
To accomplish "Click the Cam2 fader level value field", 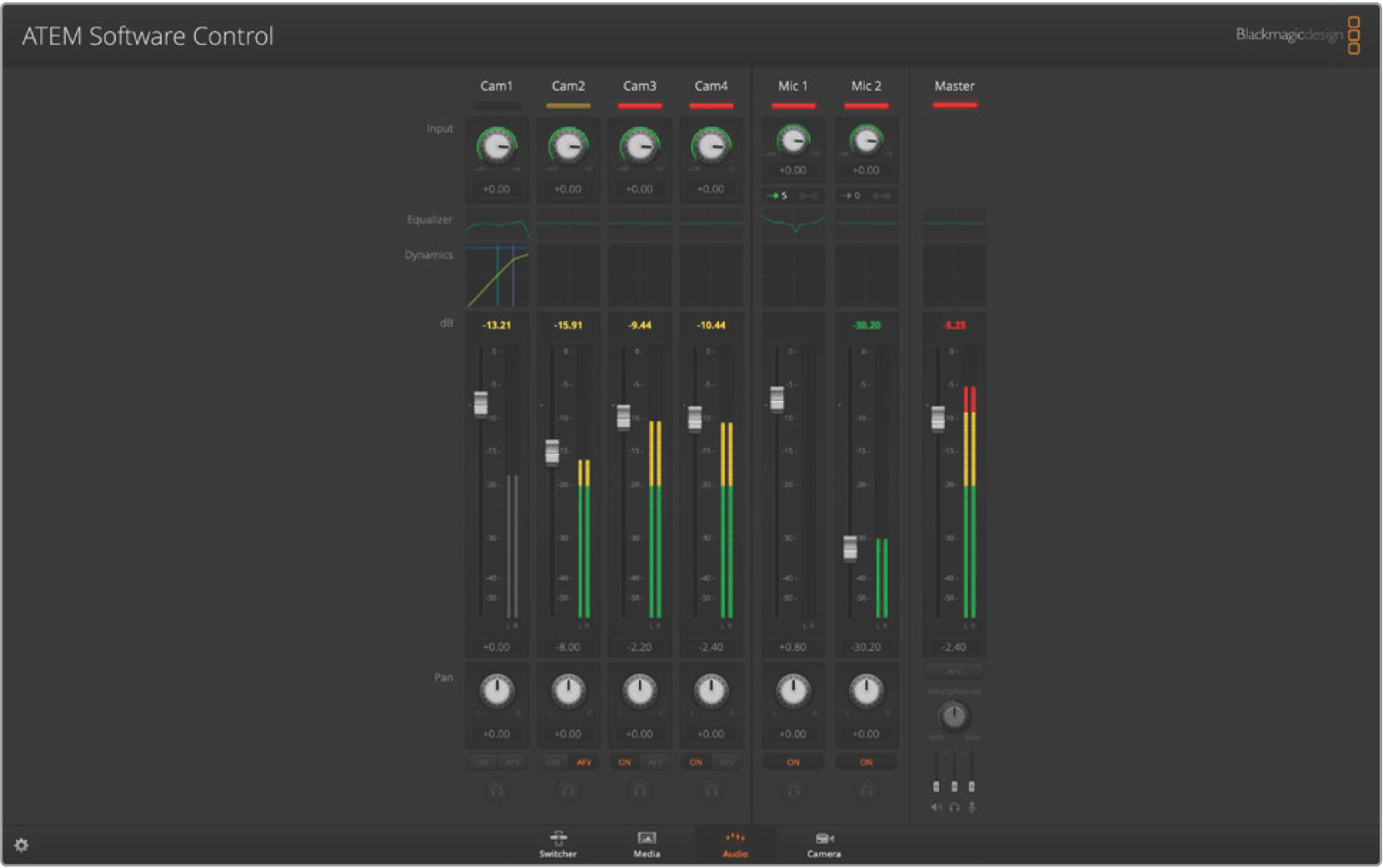I will pos(568,647).
